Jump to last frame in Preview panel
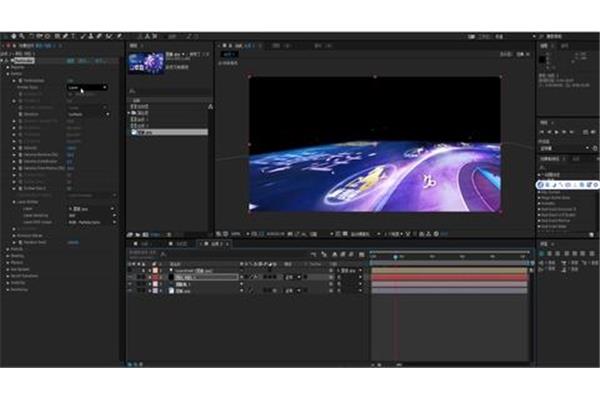 [572, 132]
